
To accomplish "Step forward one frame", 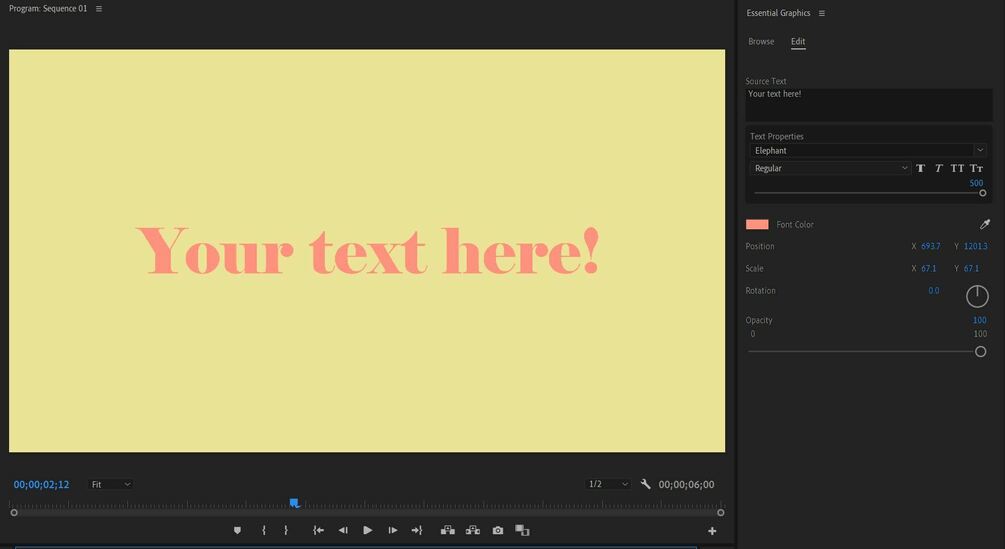I will pos(393,530).
